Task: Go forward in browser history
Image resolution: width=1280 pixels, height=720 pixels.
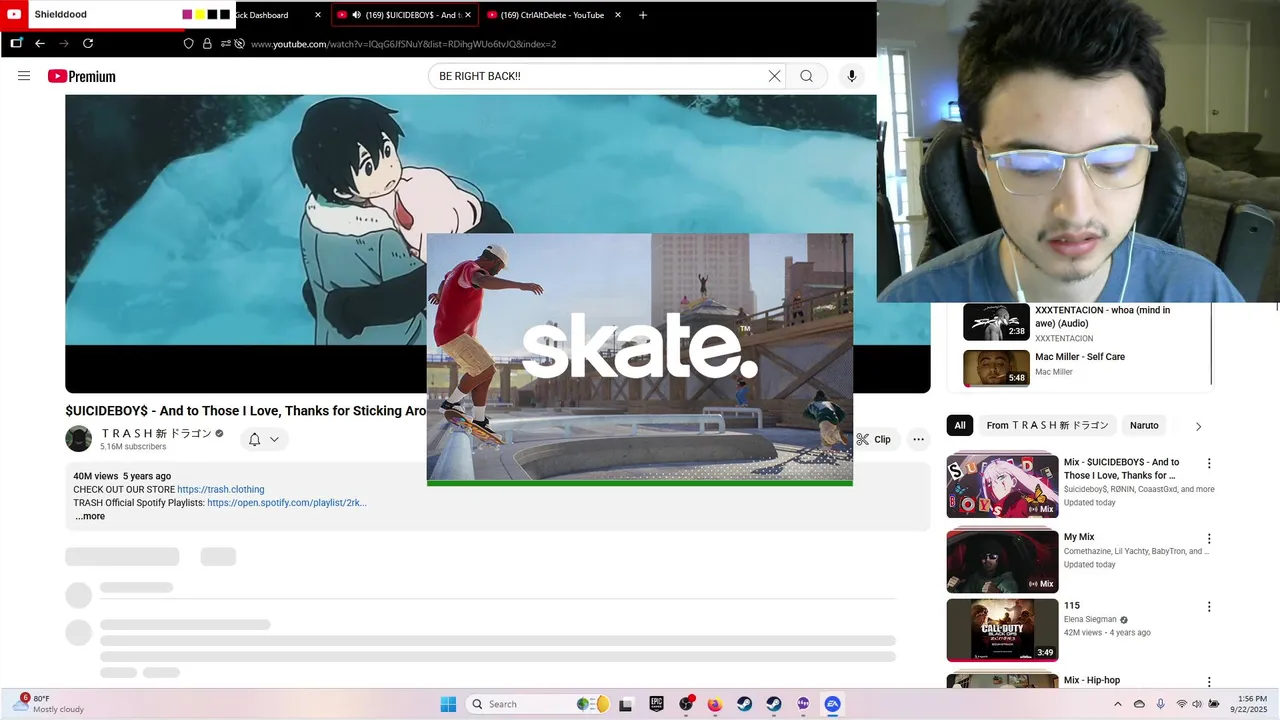Action: point(64,43)
